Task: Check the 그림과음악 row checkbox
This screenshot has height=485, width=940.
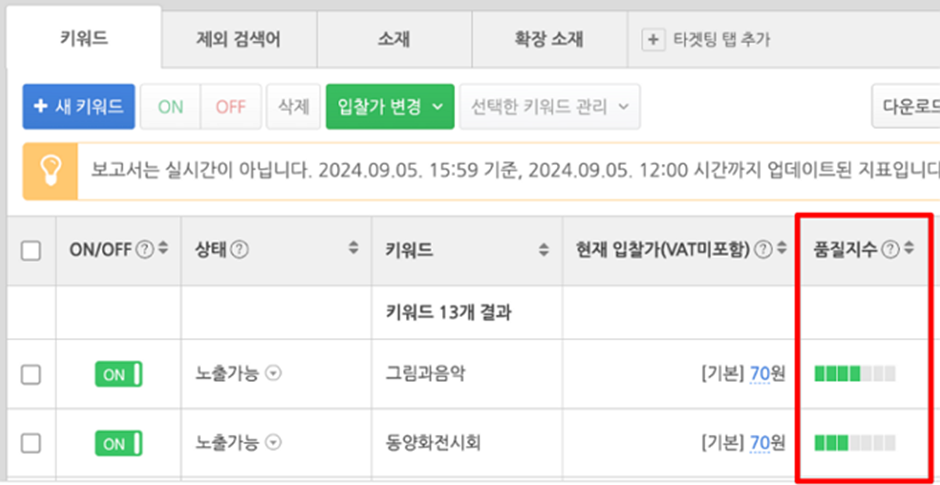Action: pos(31,375)
